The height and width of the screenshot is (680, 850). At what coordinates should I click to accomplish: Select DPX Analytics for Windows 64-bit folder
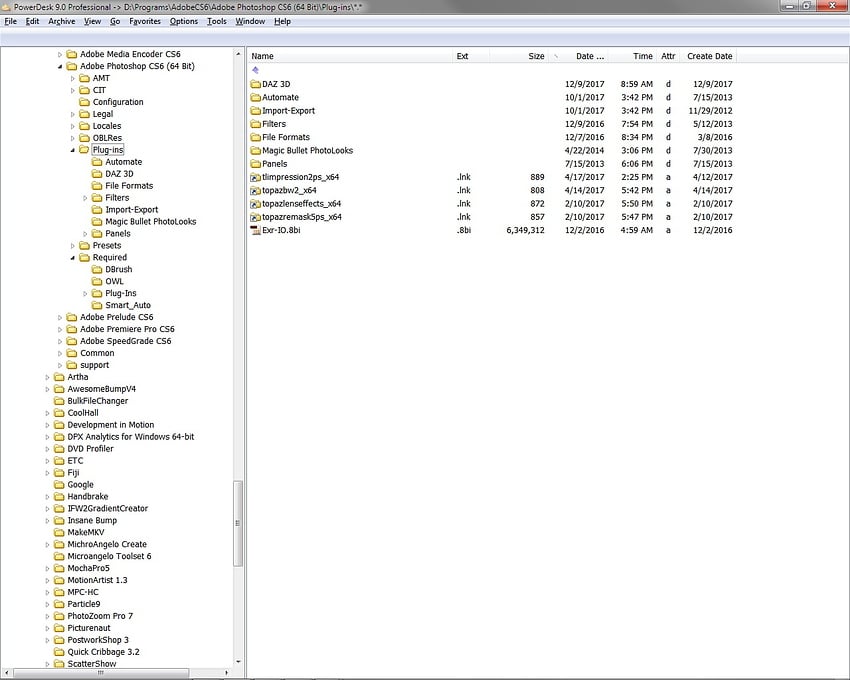131,437
